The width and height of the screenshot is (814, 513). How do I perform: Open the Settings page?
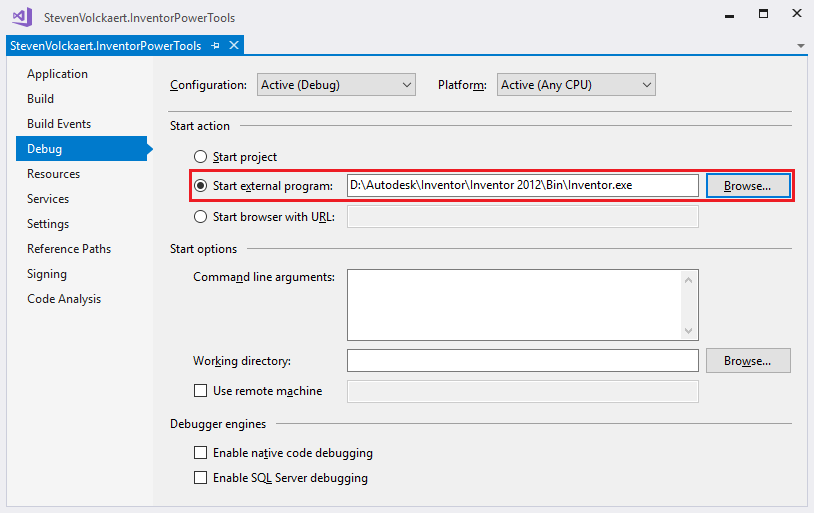click(x=48, y=224)
